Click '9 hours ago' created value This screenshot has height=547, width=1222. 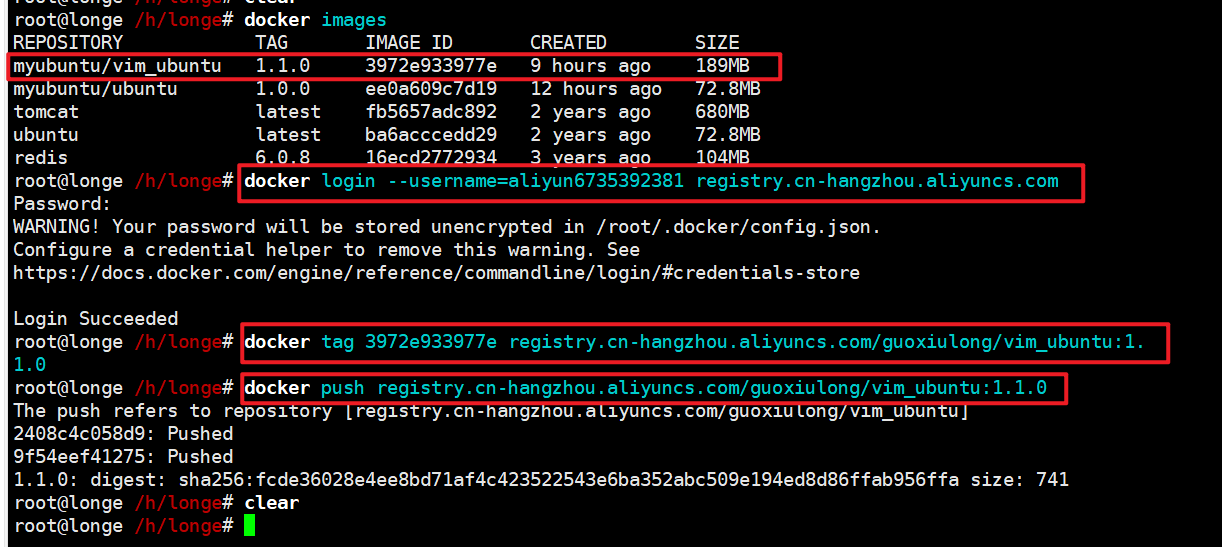point(590,66)
